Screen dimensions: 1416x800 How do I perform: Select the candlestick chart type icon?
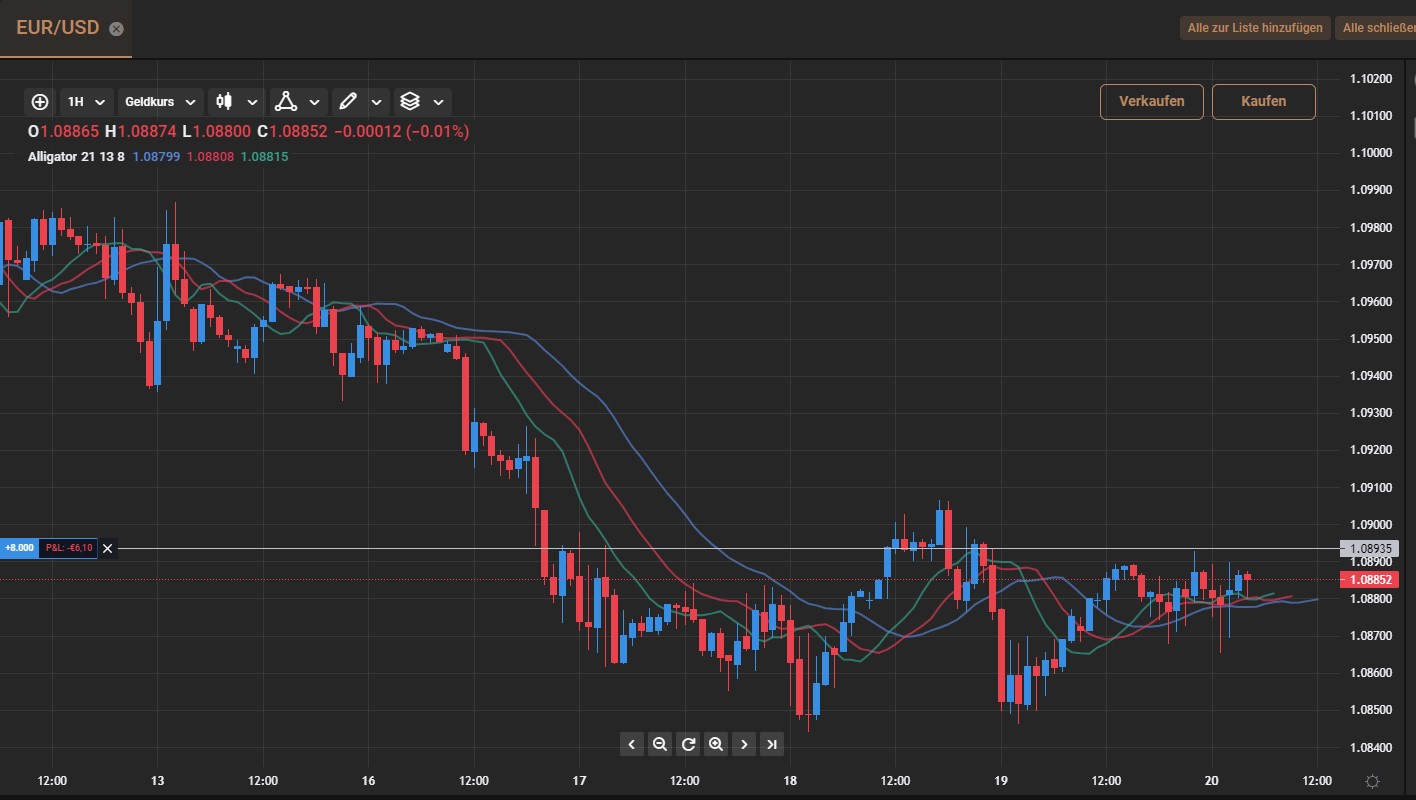click(224, 102)
